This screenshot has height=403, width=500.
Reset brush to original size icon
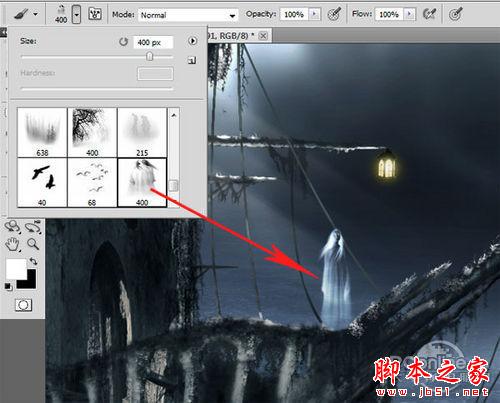click(x=124, y=42)
